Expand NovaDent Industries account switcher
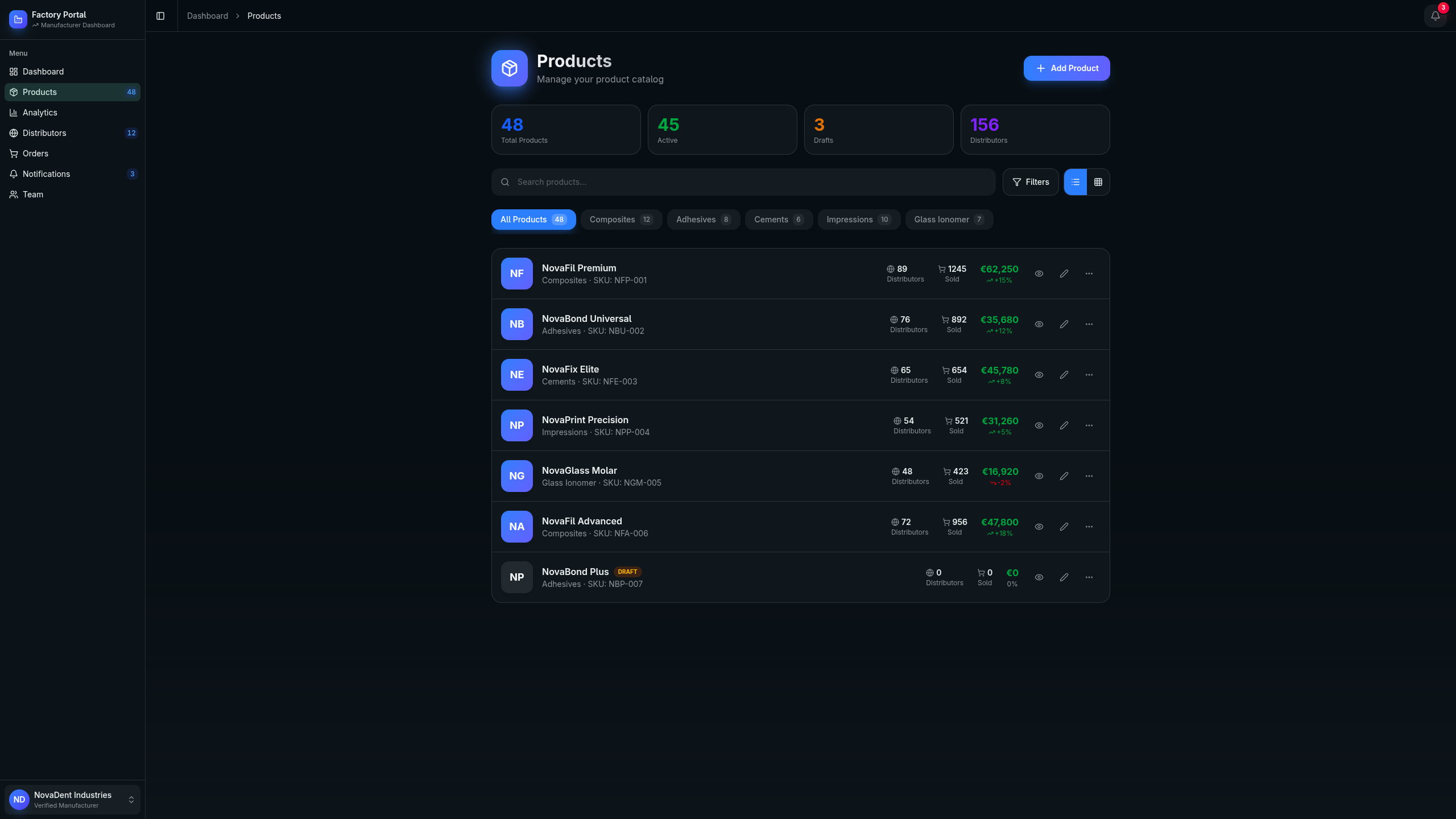Image resolution: width=1456 pixels, height=819 pixels. 131,800
